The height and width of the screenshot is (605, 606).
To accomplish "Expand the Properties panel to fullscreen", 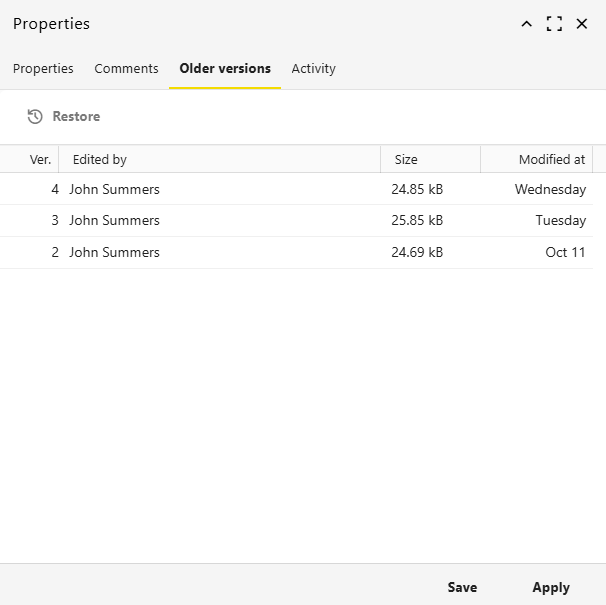I will tap(554, 24).
